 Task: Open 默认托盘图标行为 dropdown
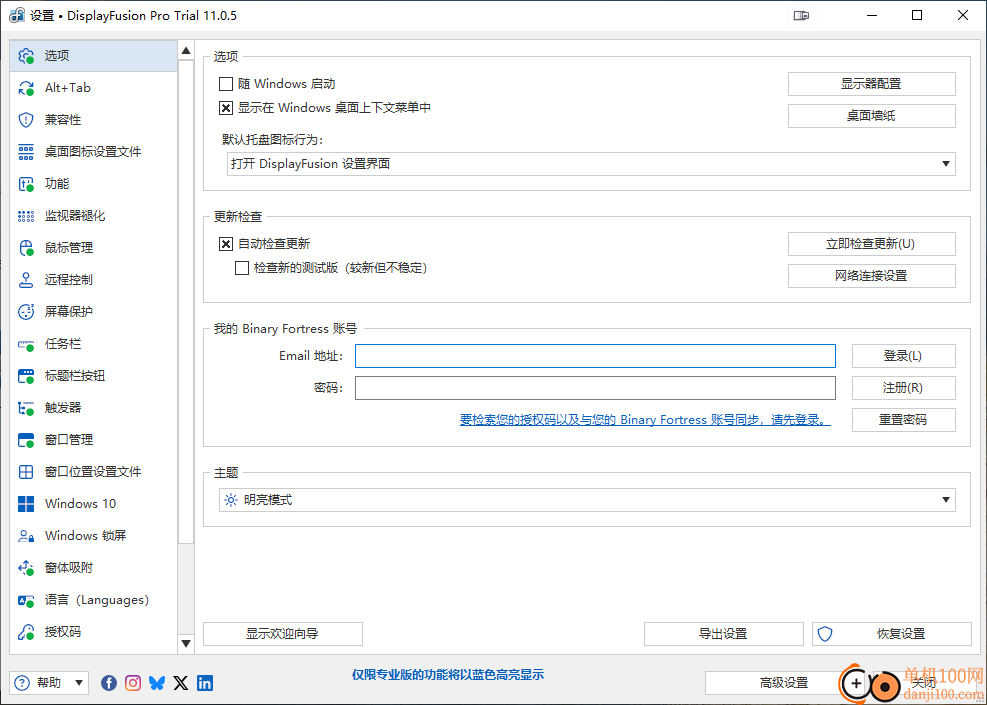click(590, 164)
